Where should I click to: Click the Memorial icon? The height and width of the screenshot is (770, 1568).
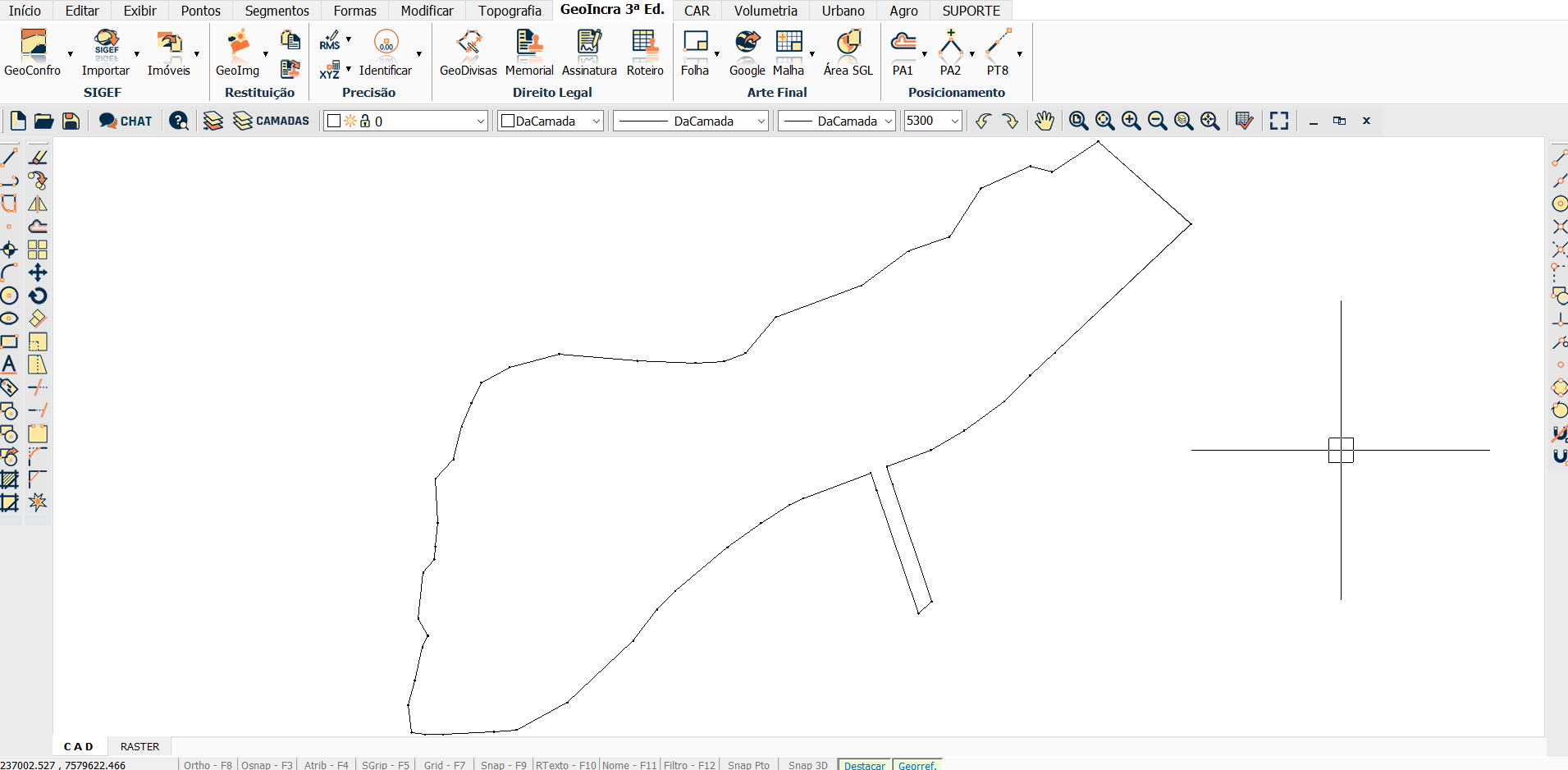(529, 53)
